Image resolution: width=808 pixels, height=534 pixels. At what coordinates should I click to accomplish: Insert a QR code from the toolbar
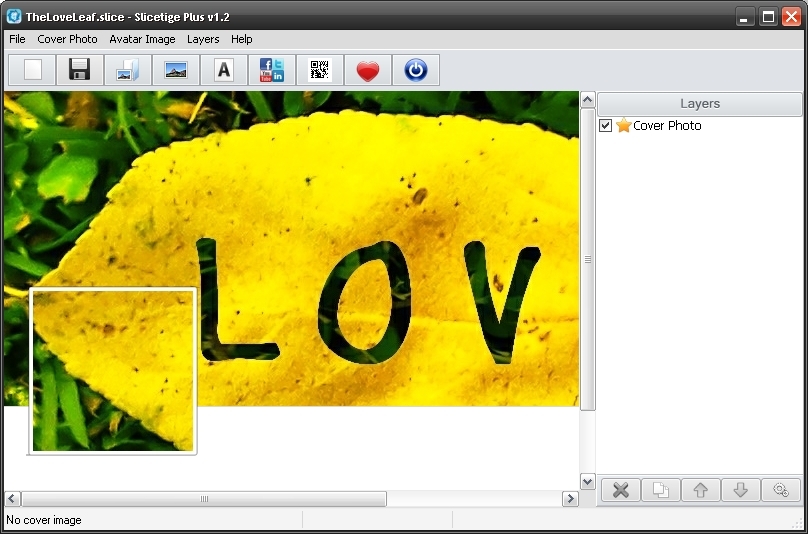click(x=320, y=70)
